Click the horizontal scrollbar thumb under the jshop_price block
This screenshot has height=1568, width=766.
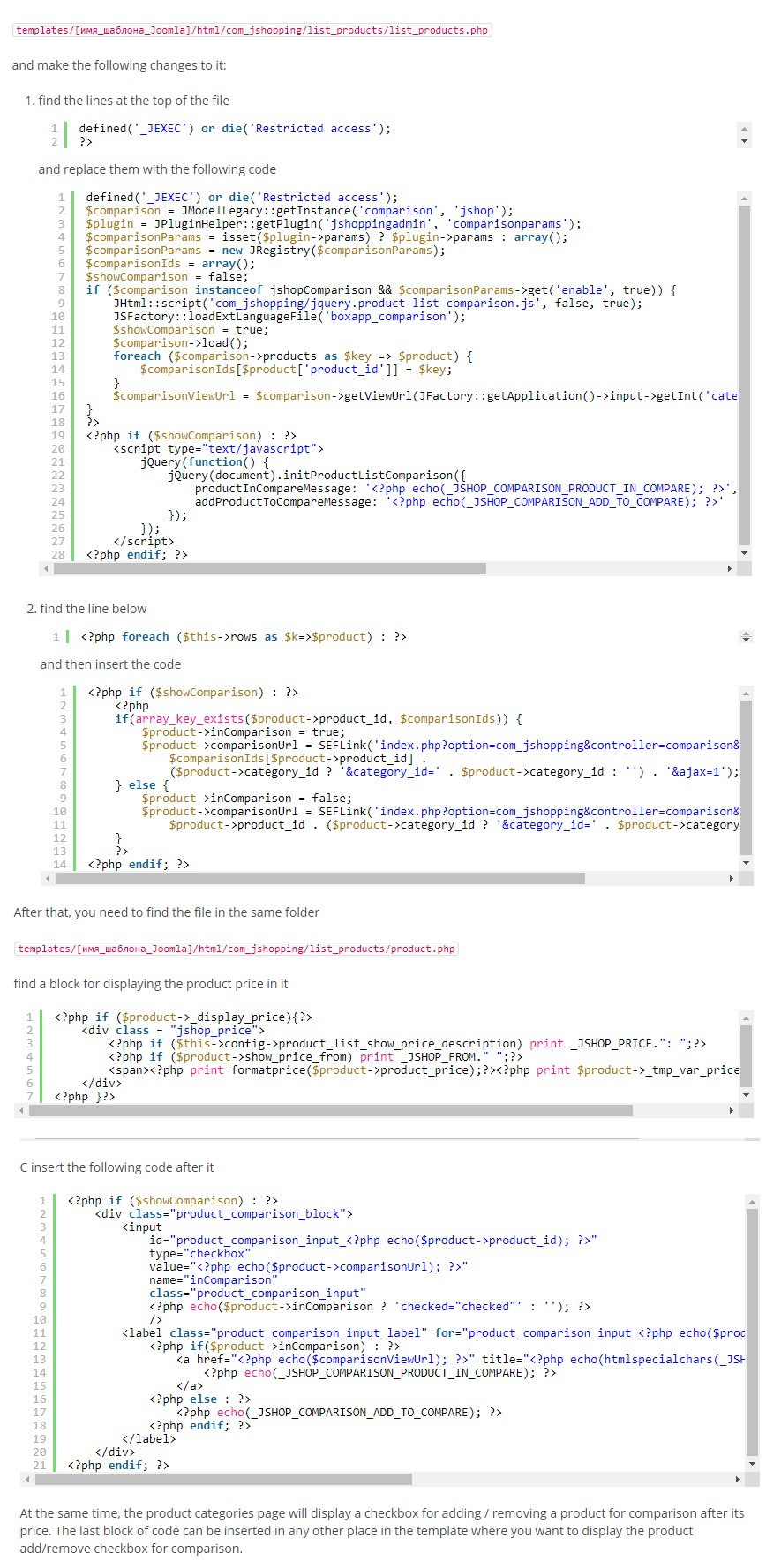point(331,1111)
